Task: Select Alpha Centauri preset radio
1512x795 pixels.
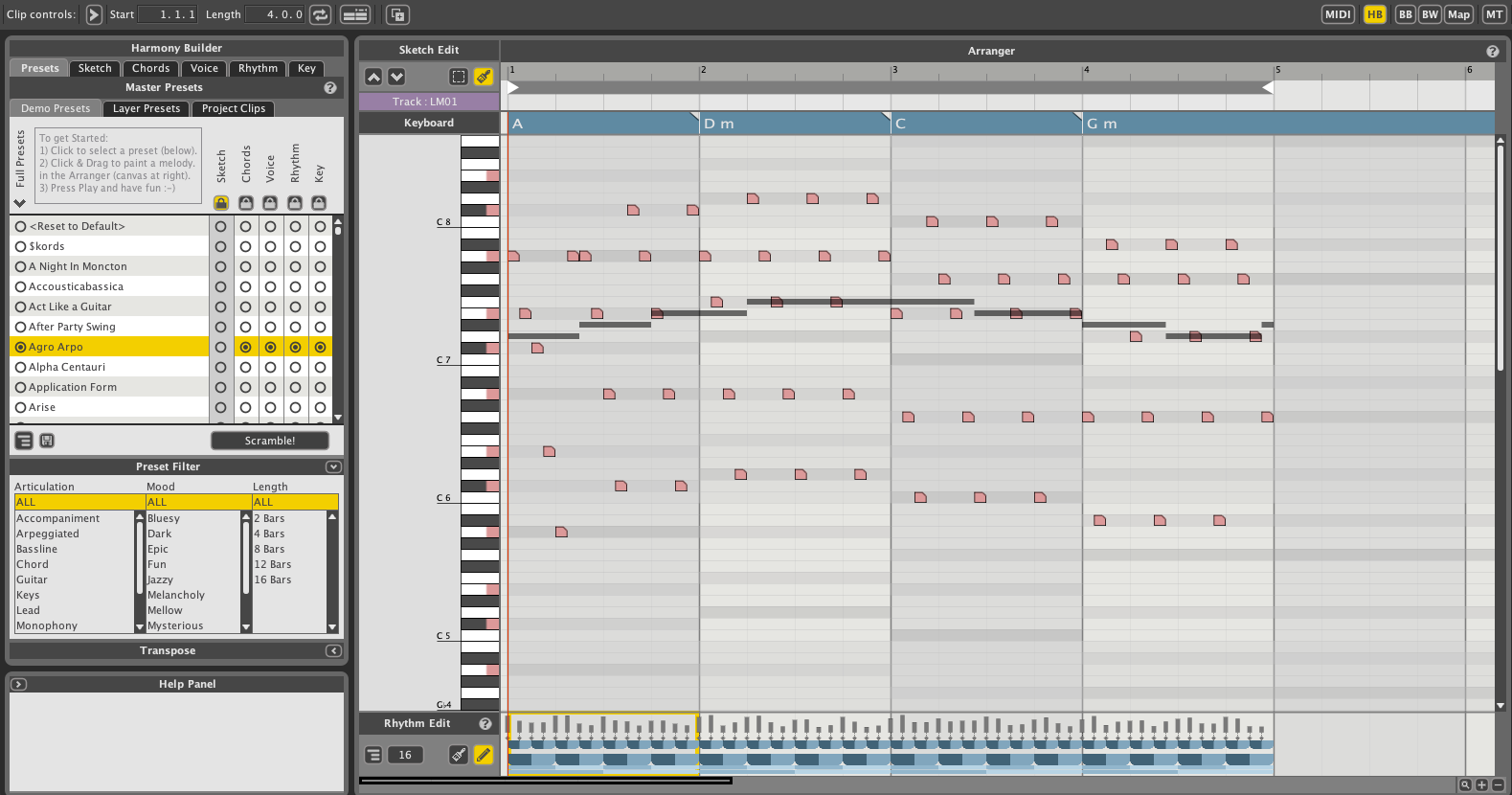Action: point(20,367)
